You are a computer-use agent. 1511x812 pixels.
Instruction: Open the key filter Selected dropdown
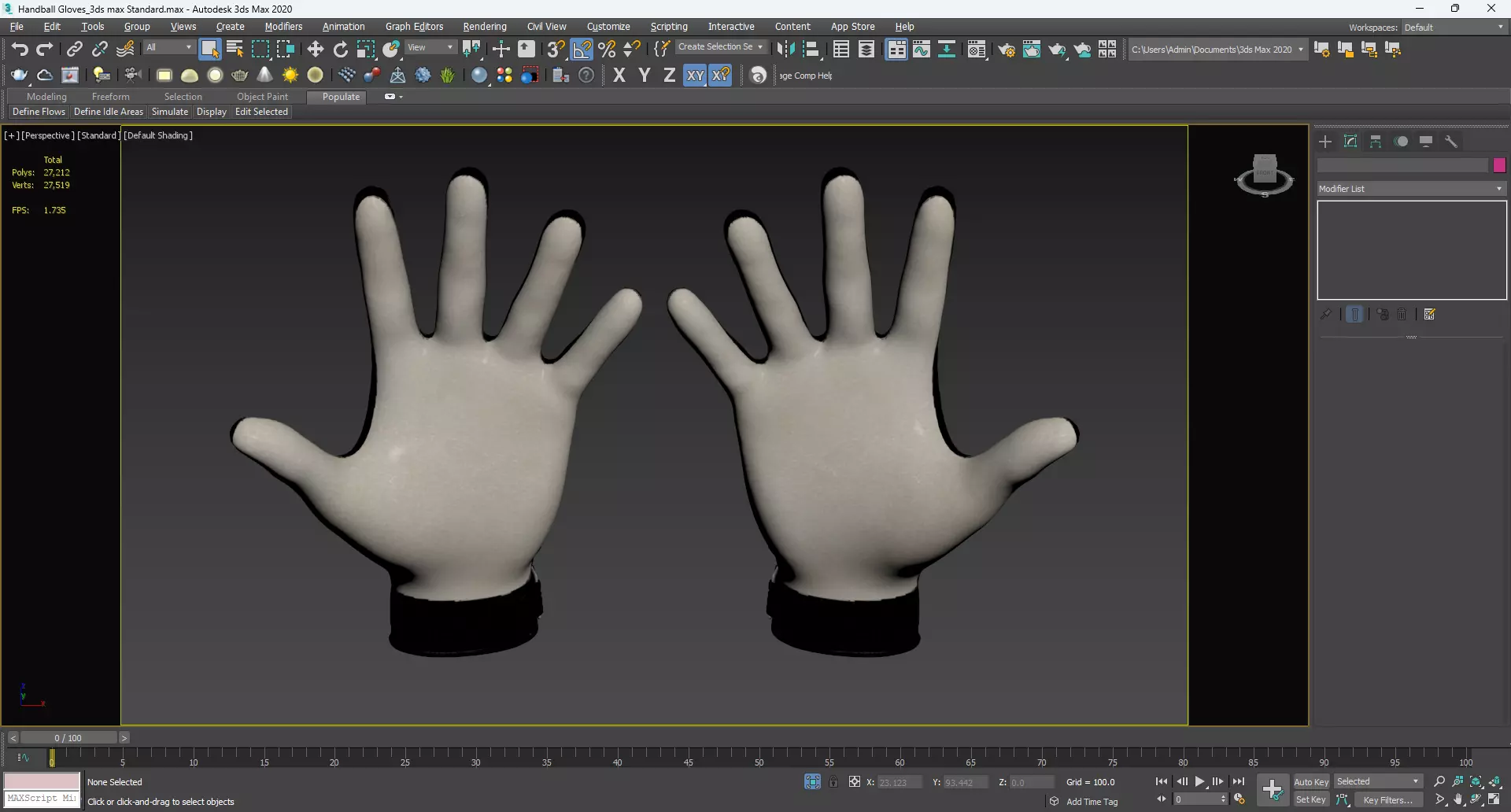coord(1378,781)
